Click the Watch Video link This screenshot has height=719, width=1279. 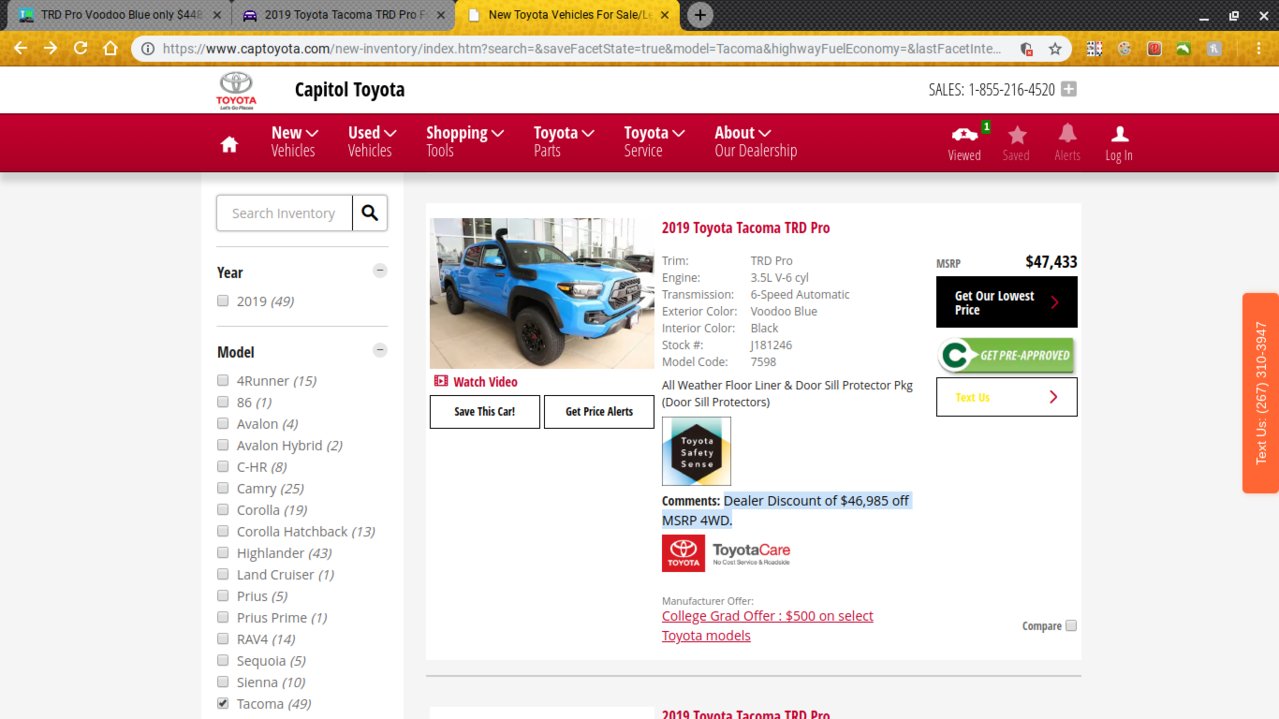tap(485, 382)
